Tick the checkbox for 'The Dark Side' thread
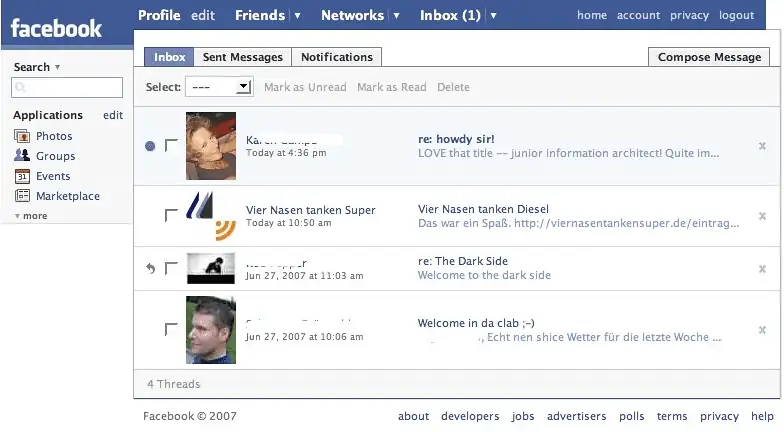The image size is (784, 432). point(171,268)
